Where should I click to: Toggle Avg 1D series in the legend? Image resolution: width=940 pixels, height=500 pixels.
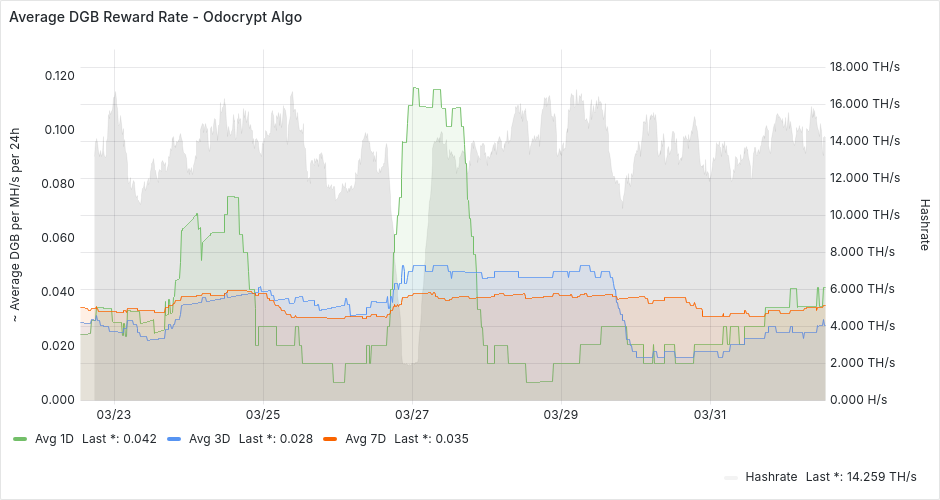coord(54,439)
